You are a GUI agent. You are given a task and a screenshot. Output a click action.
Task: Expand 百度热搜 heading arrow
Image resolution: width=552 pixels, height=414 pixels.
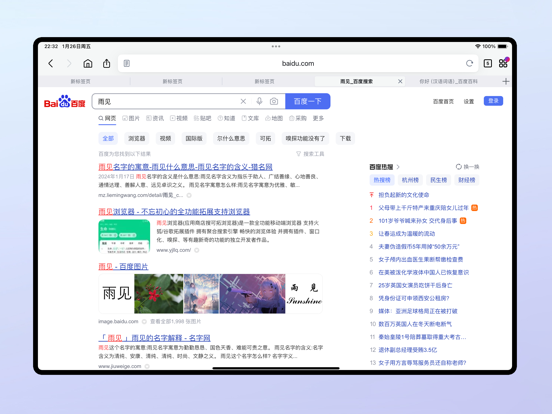pos(398,167)
